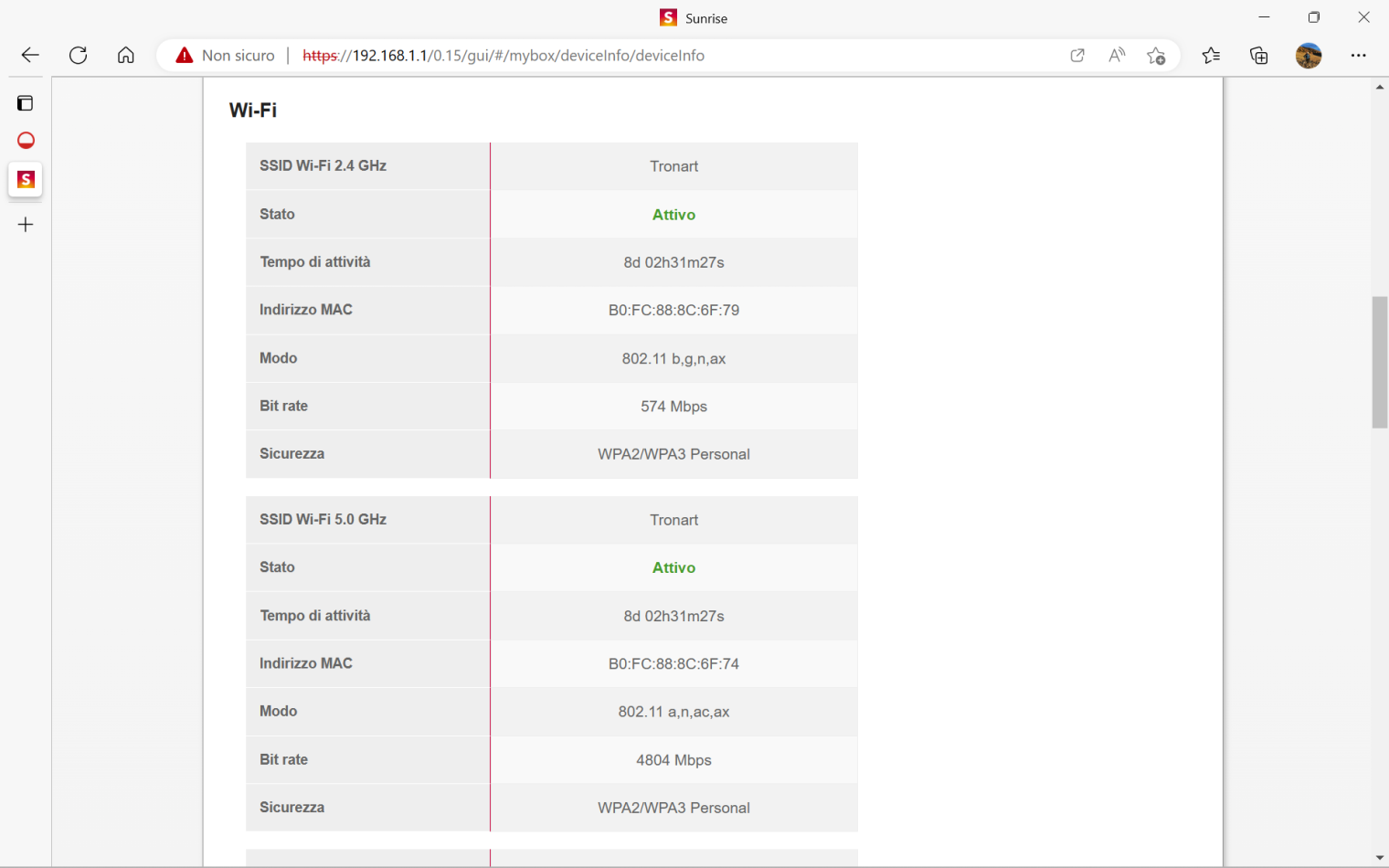Viewport: 1389px width, 868px height.
Task: Click the scroll down arrow
Action: pos(1379,858)
